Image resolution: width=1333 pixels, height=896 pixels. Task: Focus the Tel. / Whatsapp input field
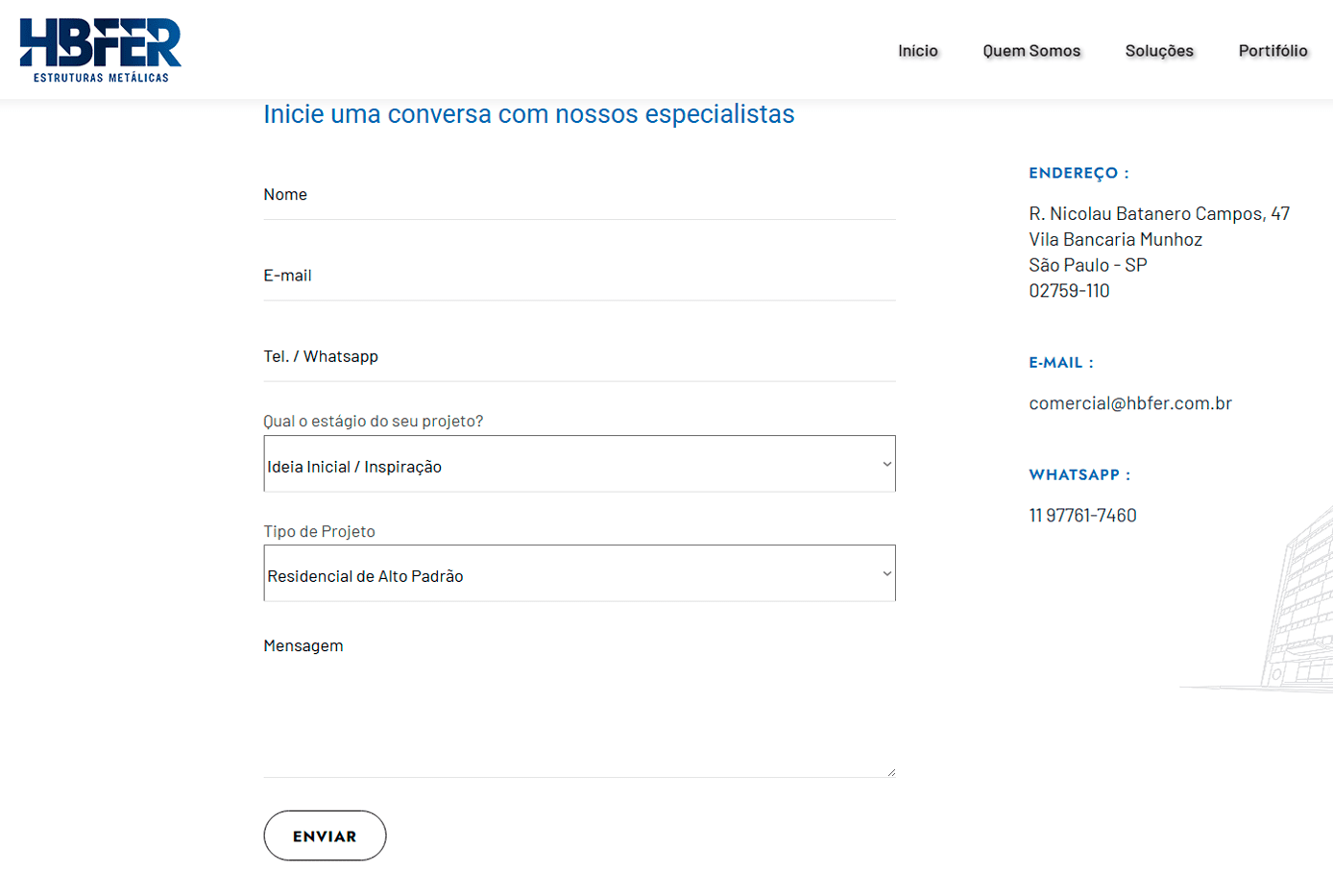pyautogui.click(x=579, y=356)
